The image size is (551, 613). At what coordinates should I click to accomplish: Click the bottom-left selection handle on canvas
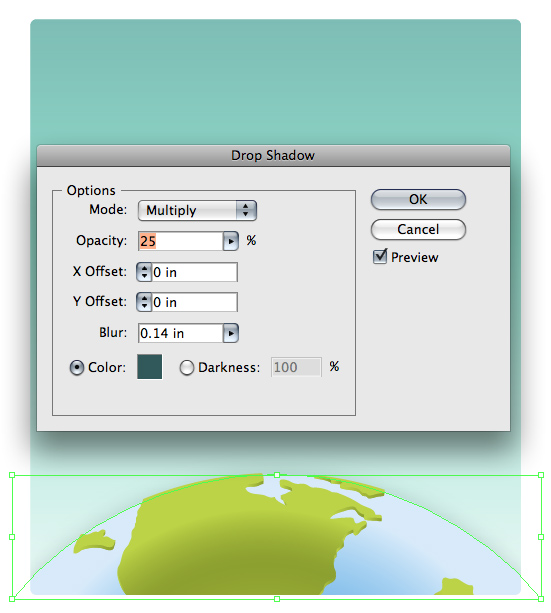coord(12,599)
